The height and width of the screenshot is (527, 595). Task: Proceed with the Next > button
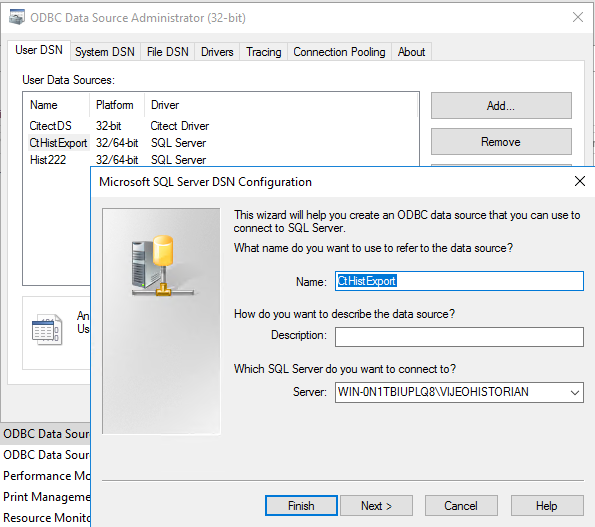[x=376, y=505]
